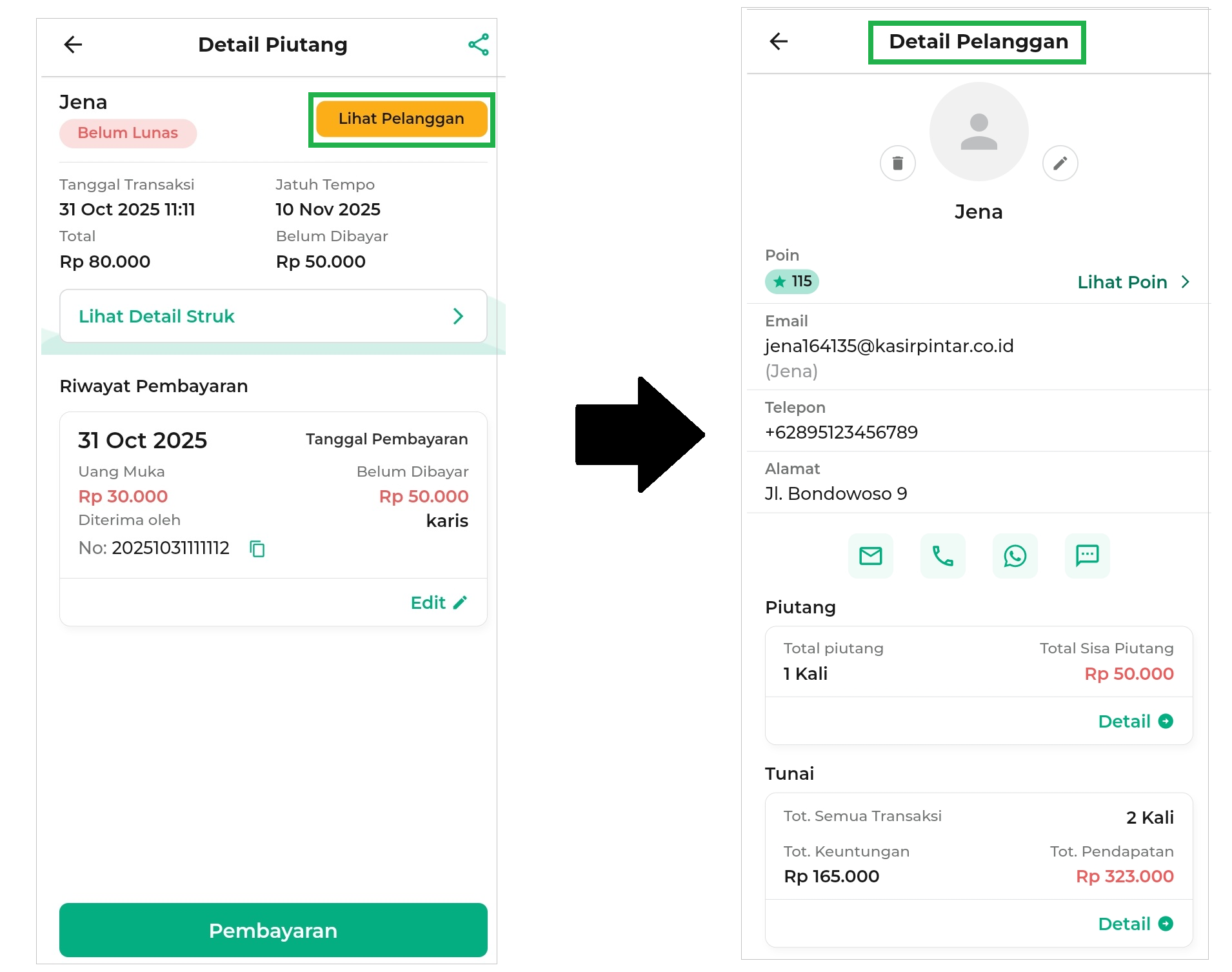1232x972 pixels.
Task: Open Lihat Detail Struk row
Action: coord(273,316)
